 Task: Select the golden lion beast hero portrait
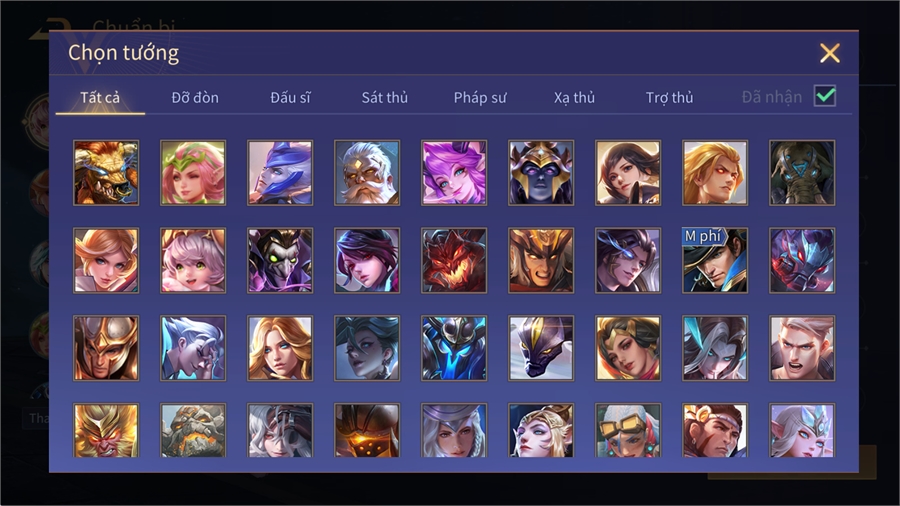tap(106, 173)
